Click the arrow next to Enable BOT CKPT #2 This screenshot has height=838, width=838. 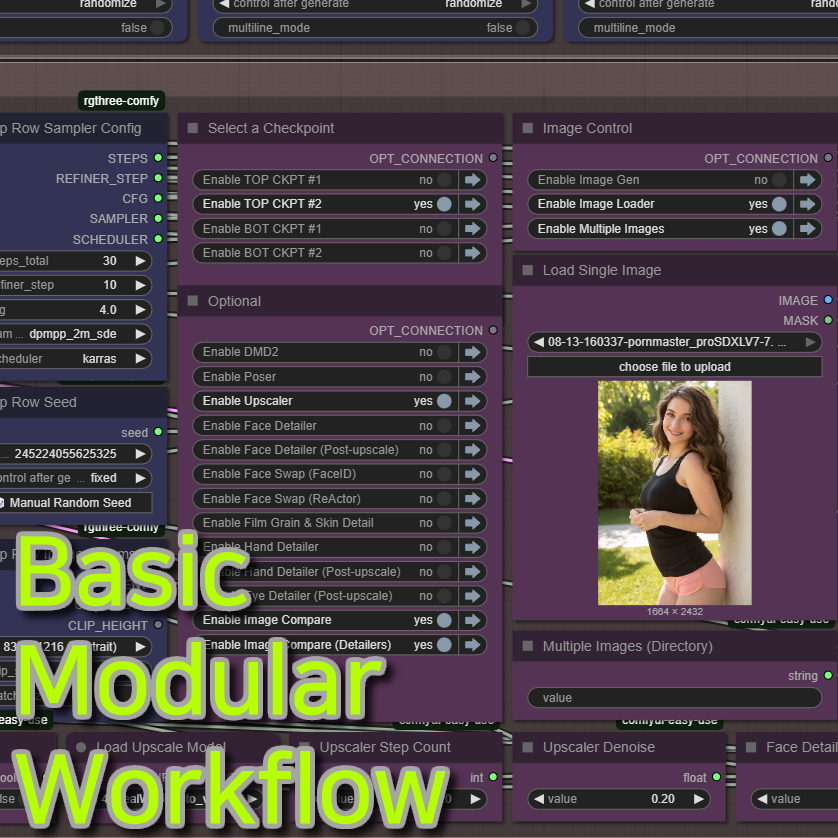472,253
